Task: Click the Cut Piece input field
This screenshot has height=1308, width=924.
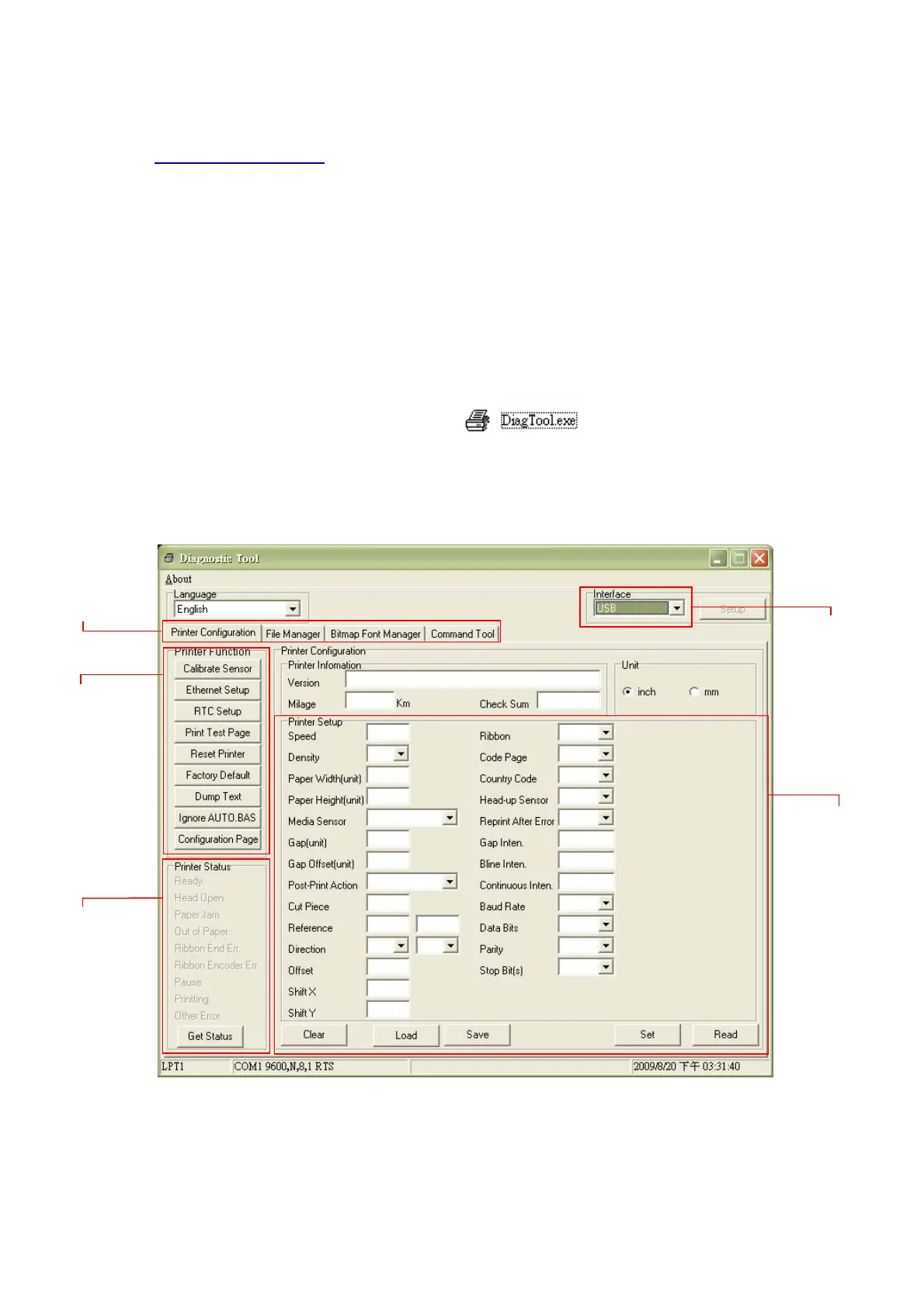Action: tap(387, 903)
